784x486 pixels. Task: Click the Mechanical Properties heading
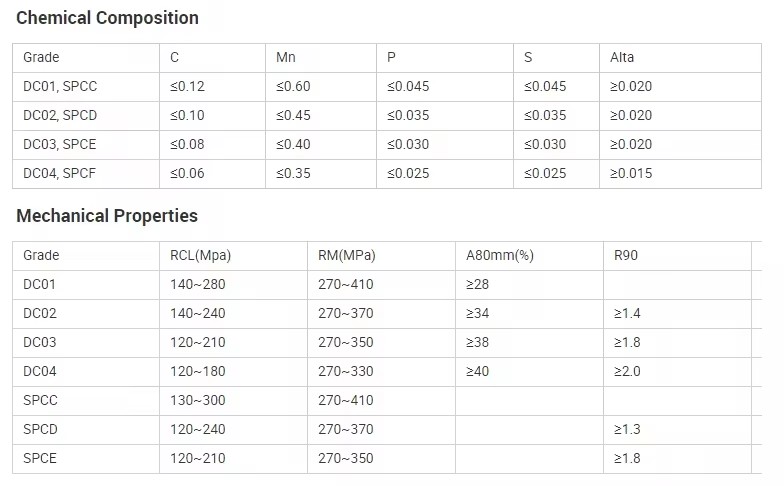(x=107, y=216)
